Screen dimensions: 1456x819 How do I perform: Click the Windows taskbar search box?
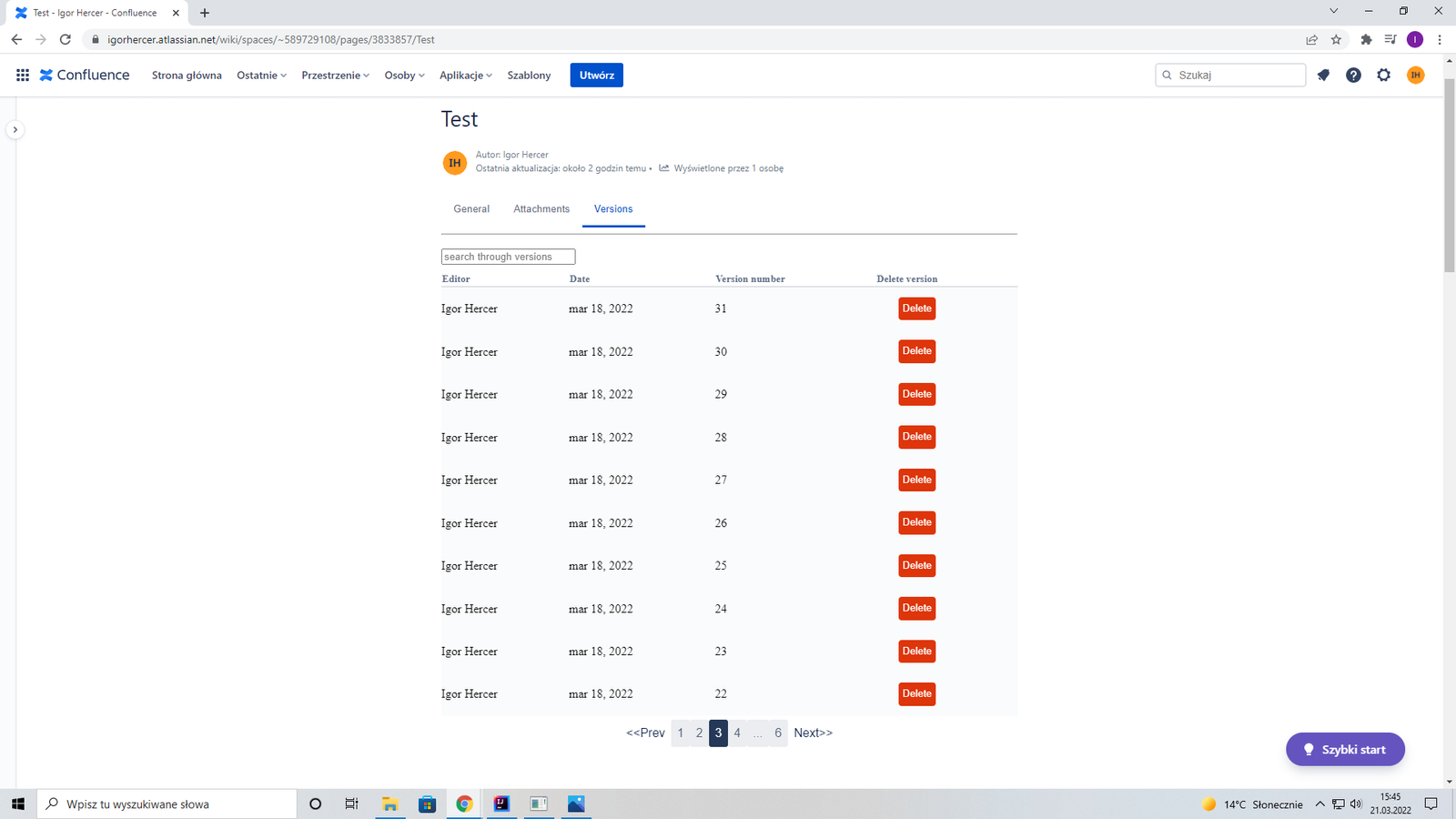(x=167, y=804)
